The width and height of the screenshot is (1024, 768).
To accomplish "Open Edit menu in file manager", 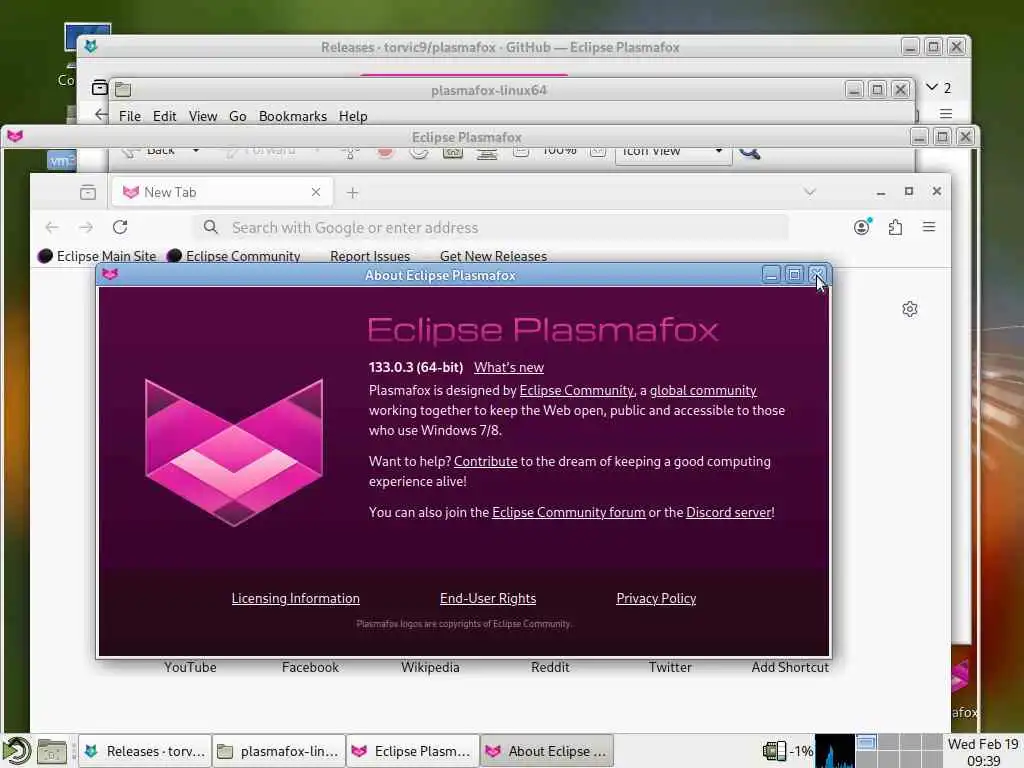I will [165, 116].
